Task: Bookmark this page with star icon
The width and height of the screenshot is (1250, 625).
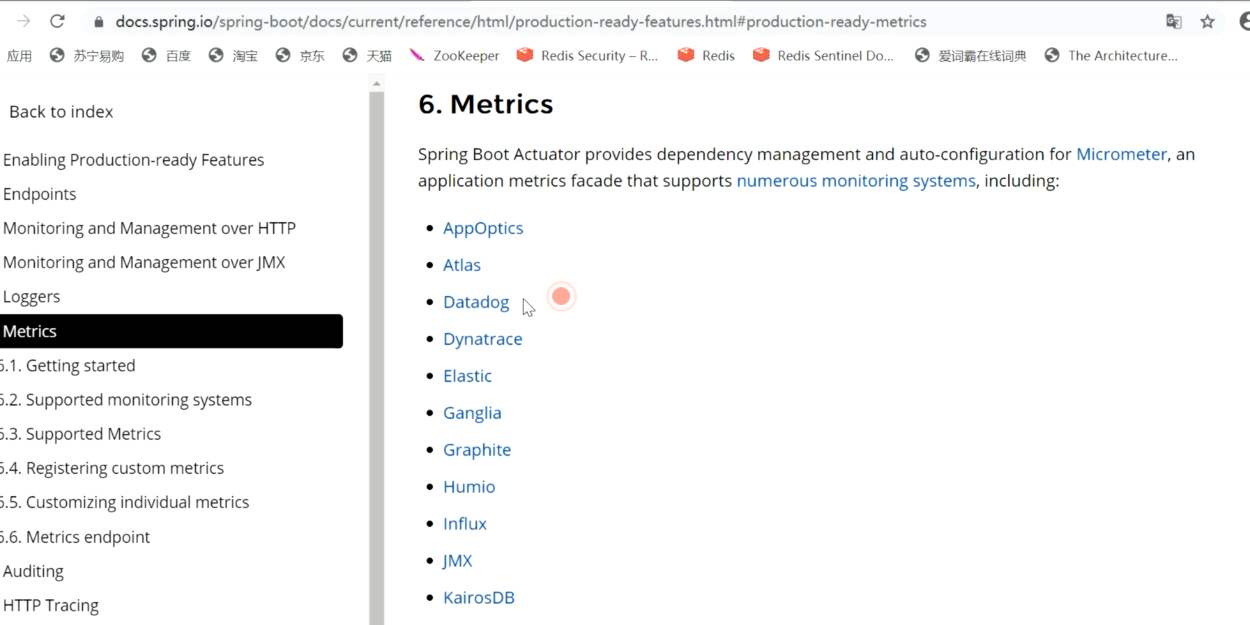Action: [x=1208, y=21]
